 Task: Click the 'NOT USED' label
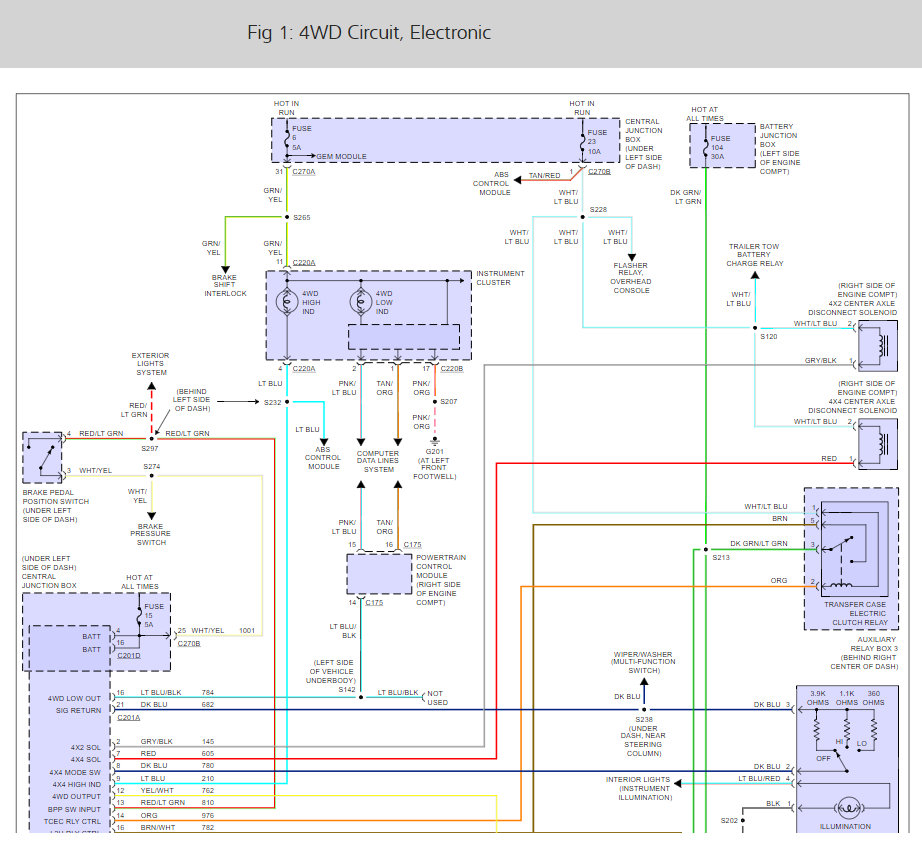(437, 698)
